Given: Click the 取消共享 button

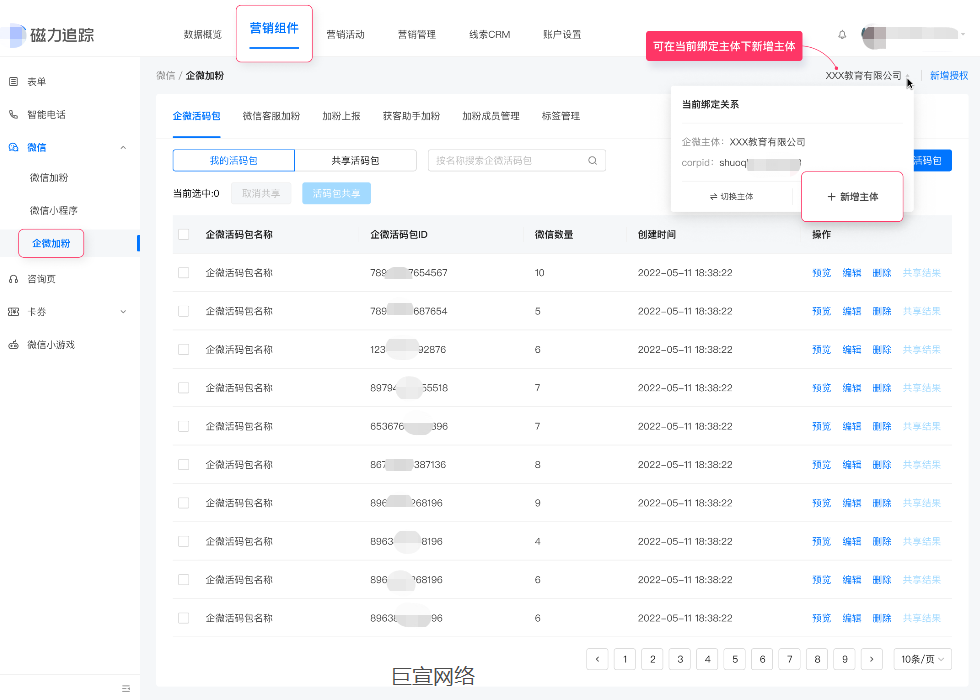Looking at the screenshot, I should [261, 194].
